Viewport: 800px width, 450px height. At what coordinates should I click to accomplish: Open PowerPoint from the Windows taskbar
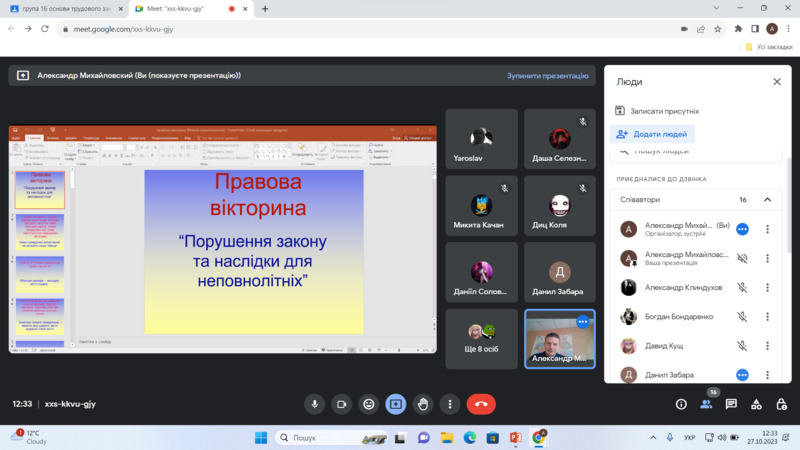coord(516,438)
